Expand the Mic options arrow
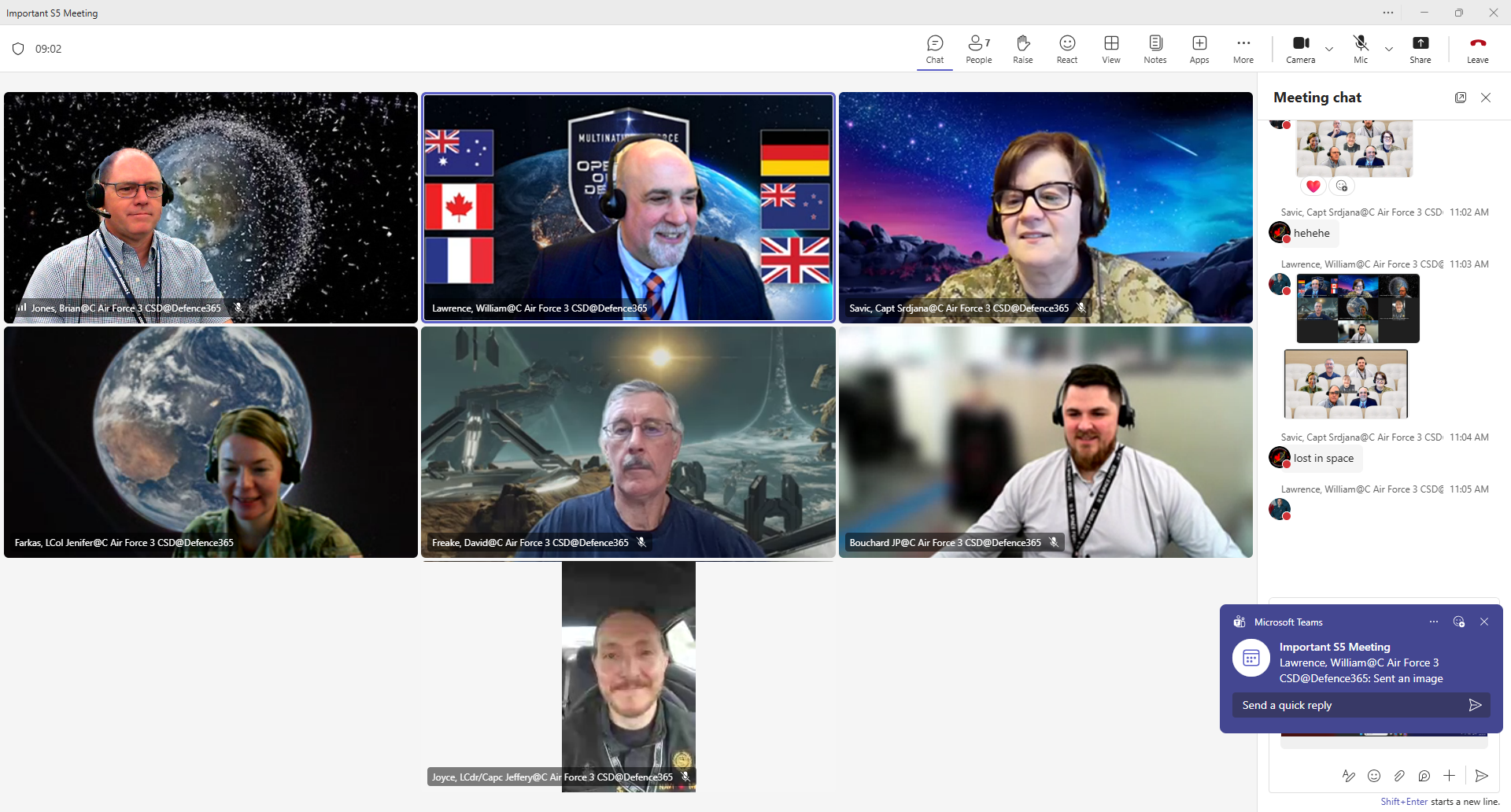Screen dimensions: 1511x812 1389,49
